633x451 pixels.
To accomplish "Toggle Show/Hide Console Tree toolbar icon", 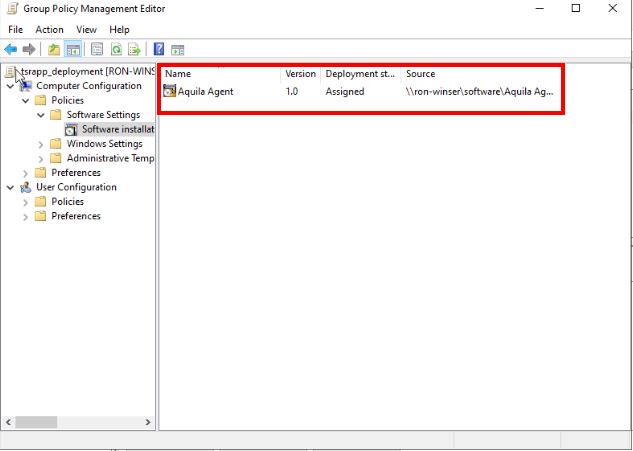I will tap(73, 49).
